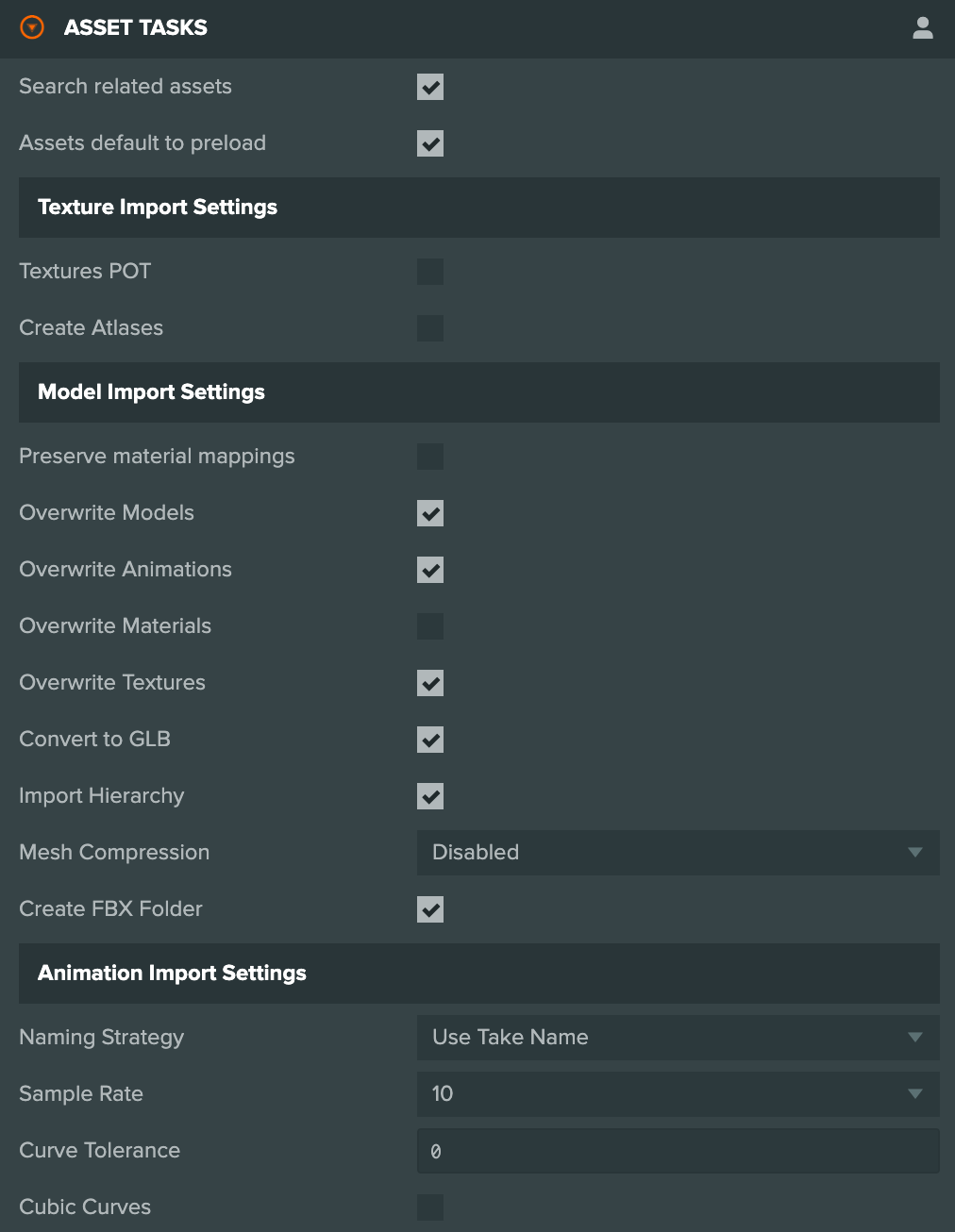Check Preserve material mappings
The height and width of the screenshot is (1232, 955).
click(430, 457)
